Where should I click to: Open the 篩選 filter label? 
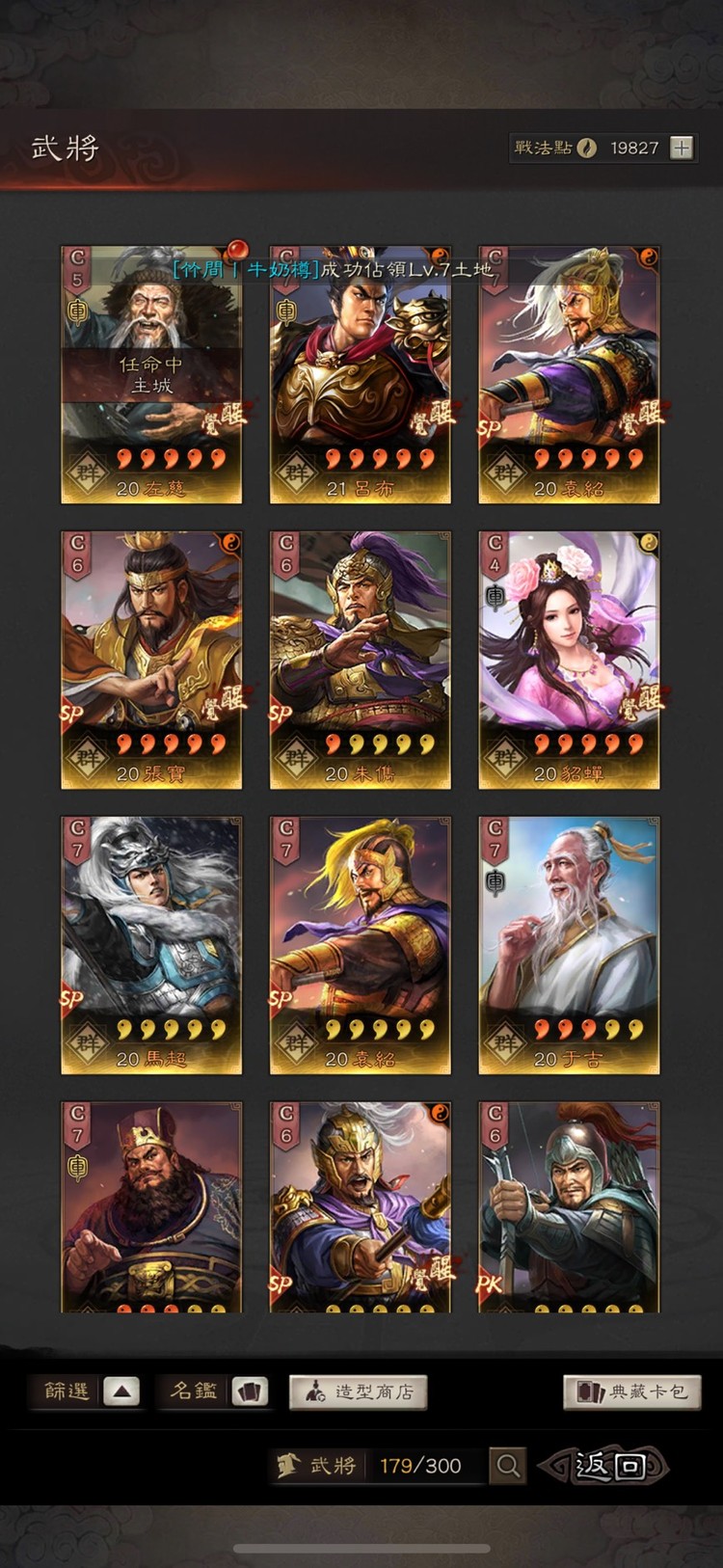tap(67, 1392)
